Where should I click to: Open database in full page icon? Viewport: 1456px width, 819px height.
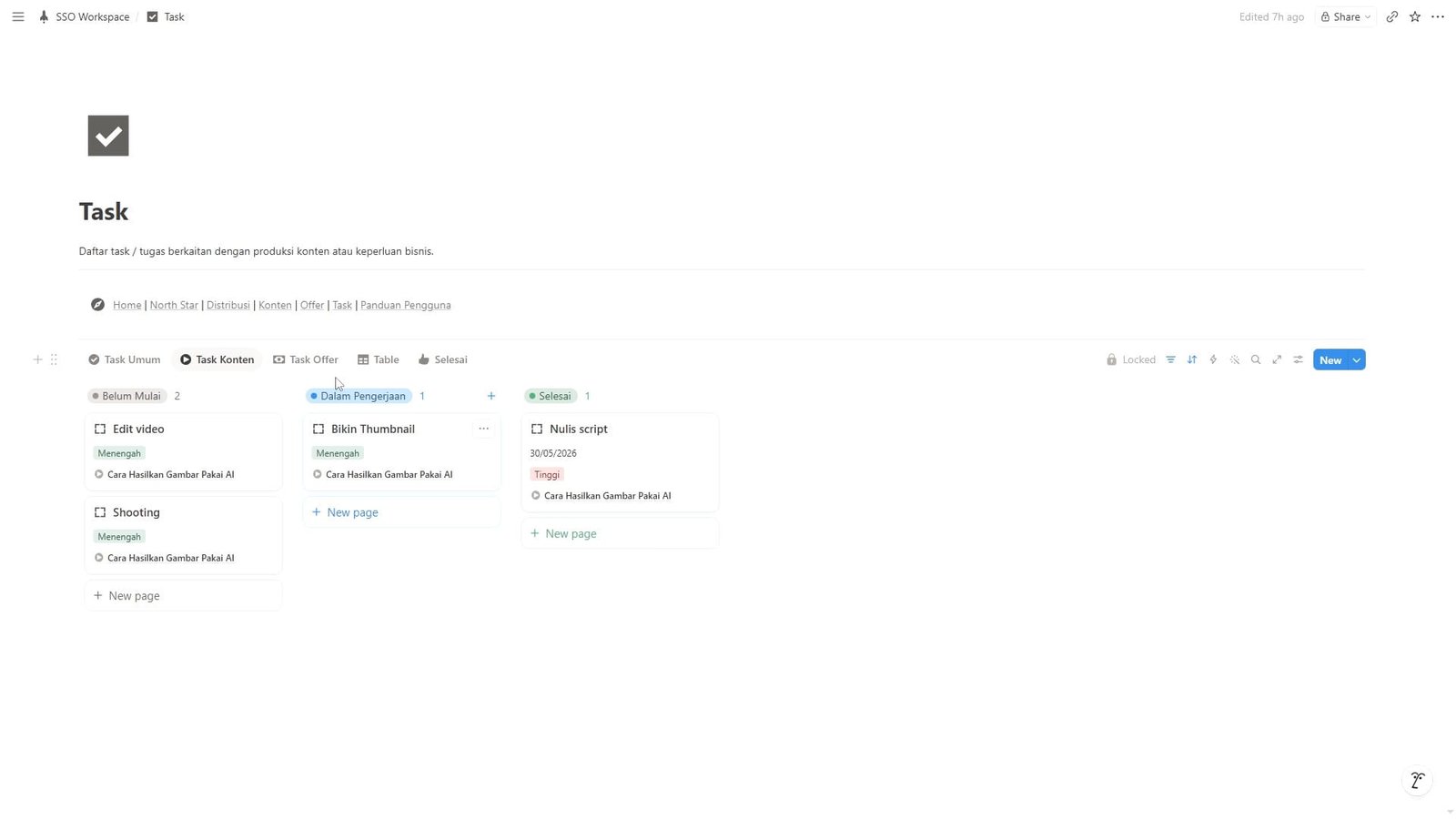1277,359
